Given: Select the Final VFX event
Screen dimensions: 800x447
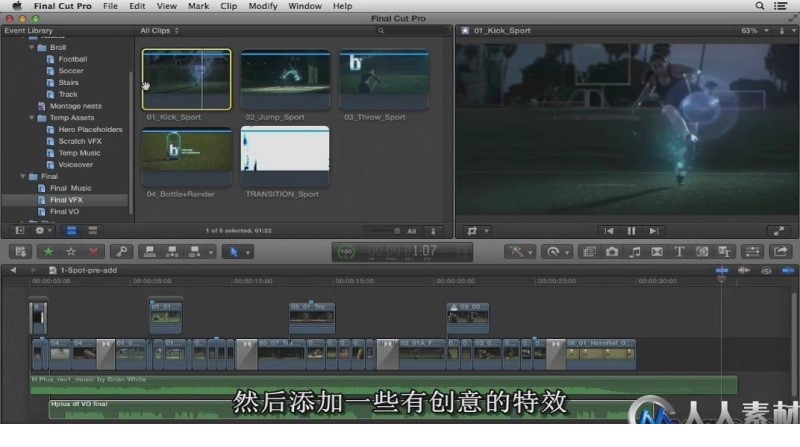Looking at the screenshot, I should click(x=65, y=200).
